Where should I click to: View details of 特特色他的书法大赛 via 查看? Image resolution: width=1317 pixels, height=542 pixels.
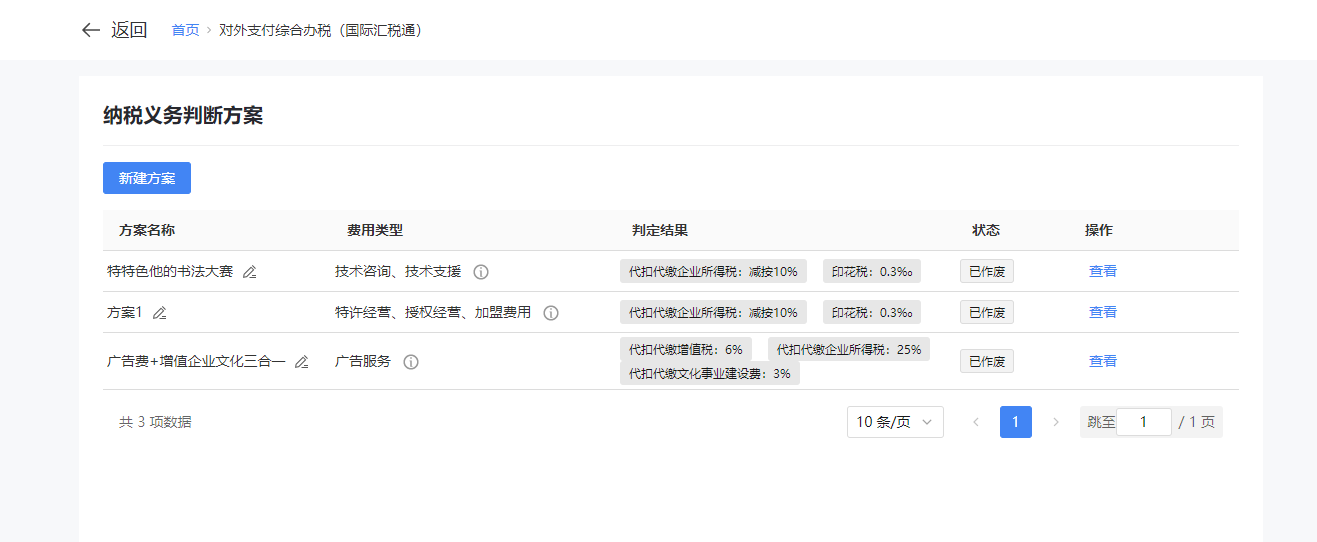tap(1102, 271)
